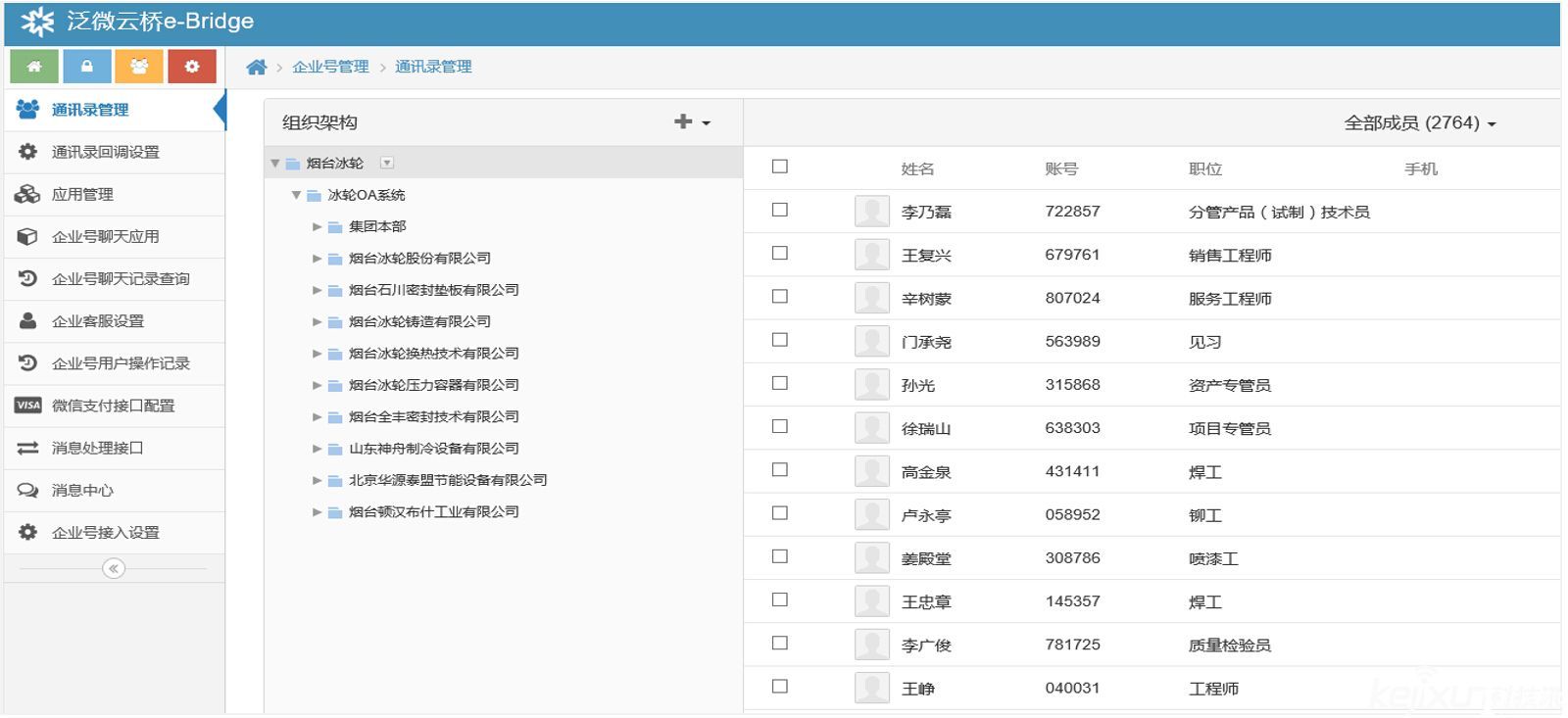This screenshot has height=718, width=1568.
Task: Select the checkbox next to 高金泉
Action: pos(780,470)
